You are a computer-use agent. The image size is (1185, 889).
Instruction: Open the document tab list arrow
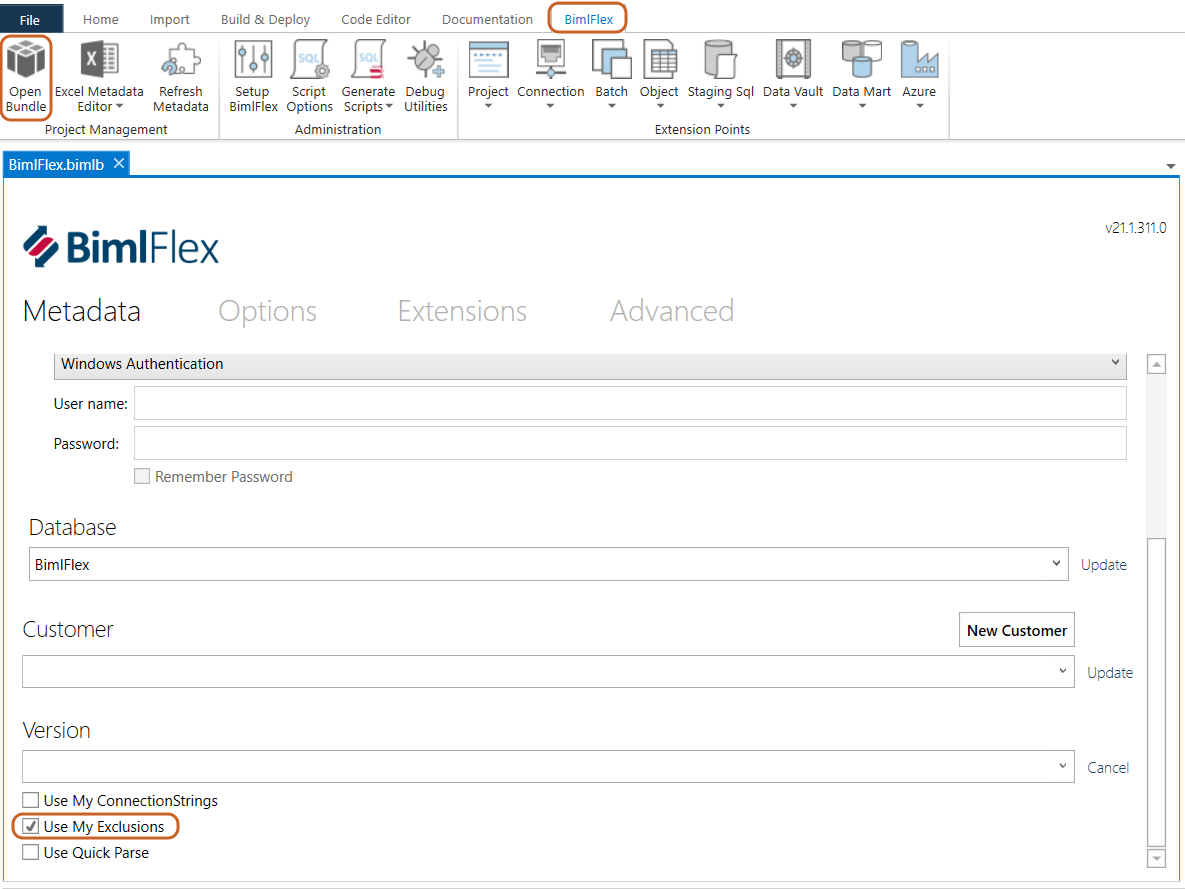[1170, 166]
